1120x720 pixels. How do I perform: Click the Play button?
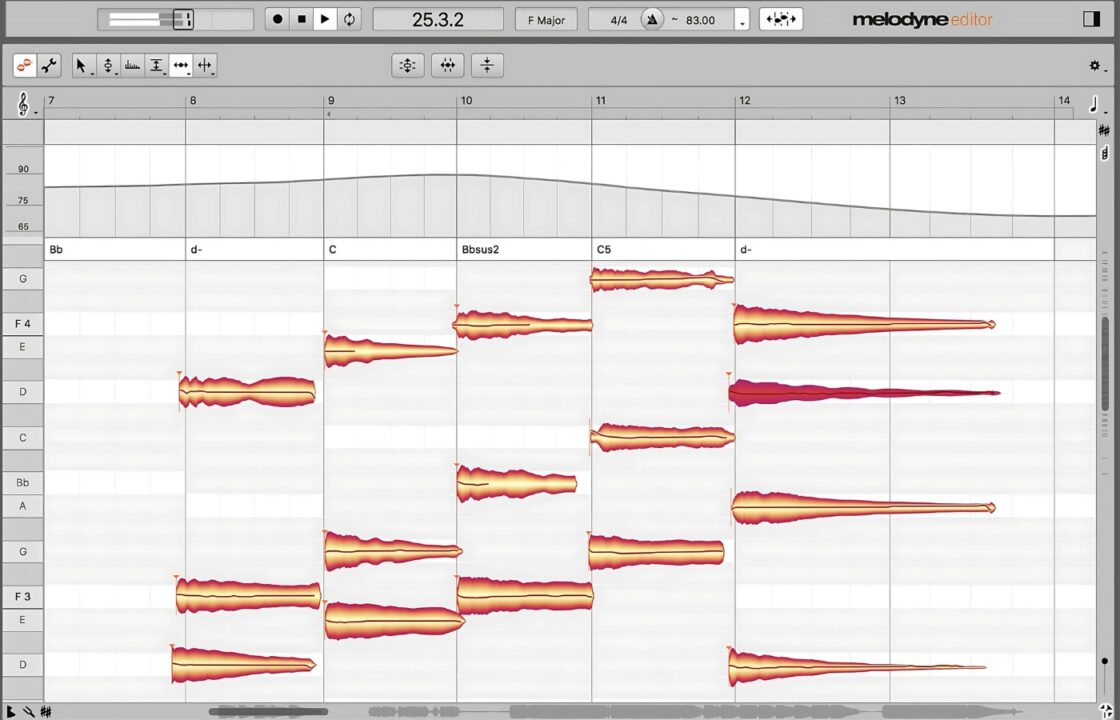tap(325, 19)
